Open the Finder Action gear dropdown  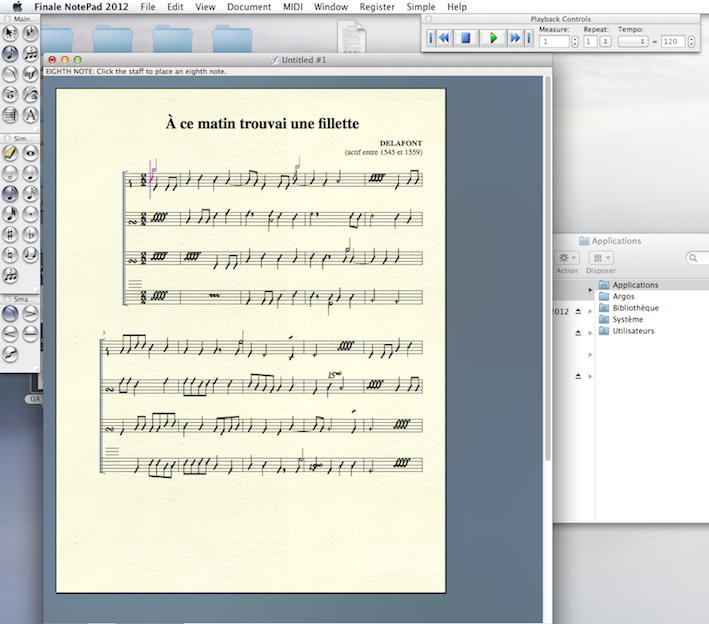(x=567, y=258)
